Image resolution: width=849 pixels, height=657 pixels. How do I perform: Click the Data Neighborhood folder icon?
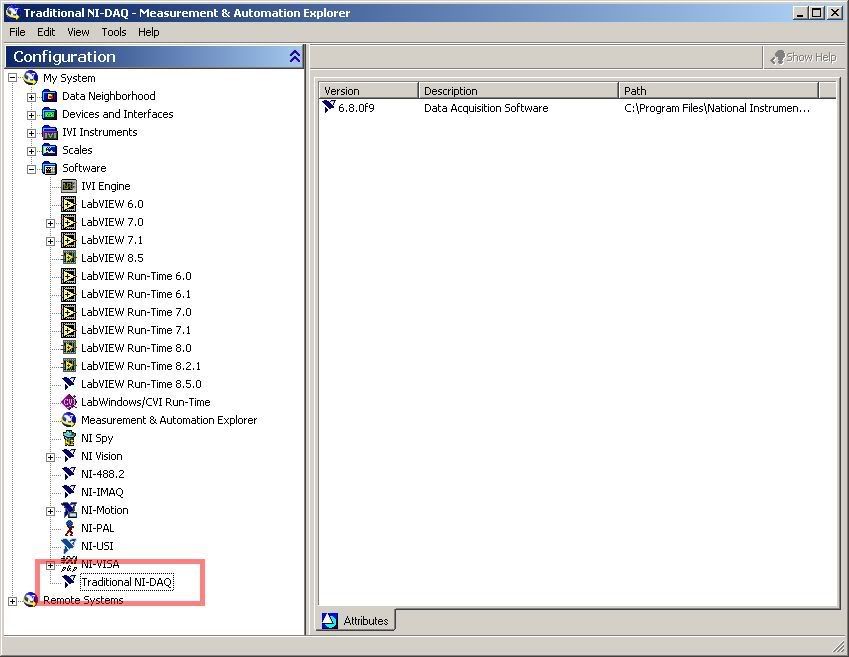[50, 96]
